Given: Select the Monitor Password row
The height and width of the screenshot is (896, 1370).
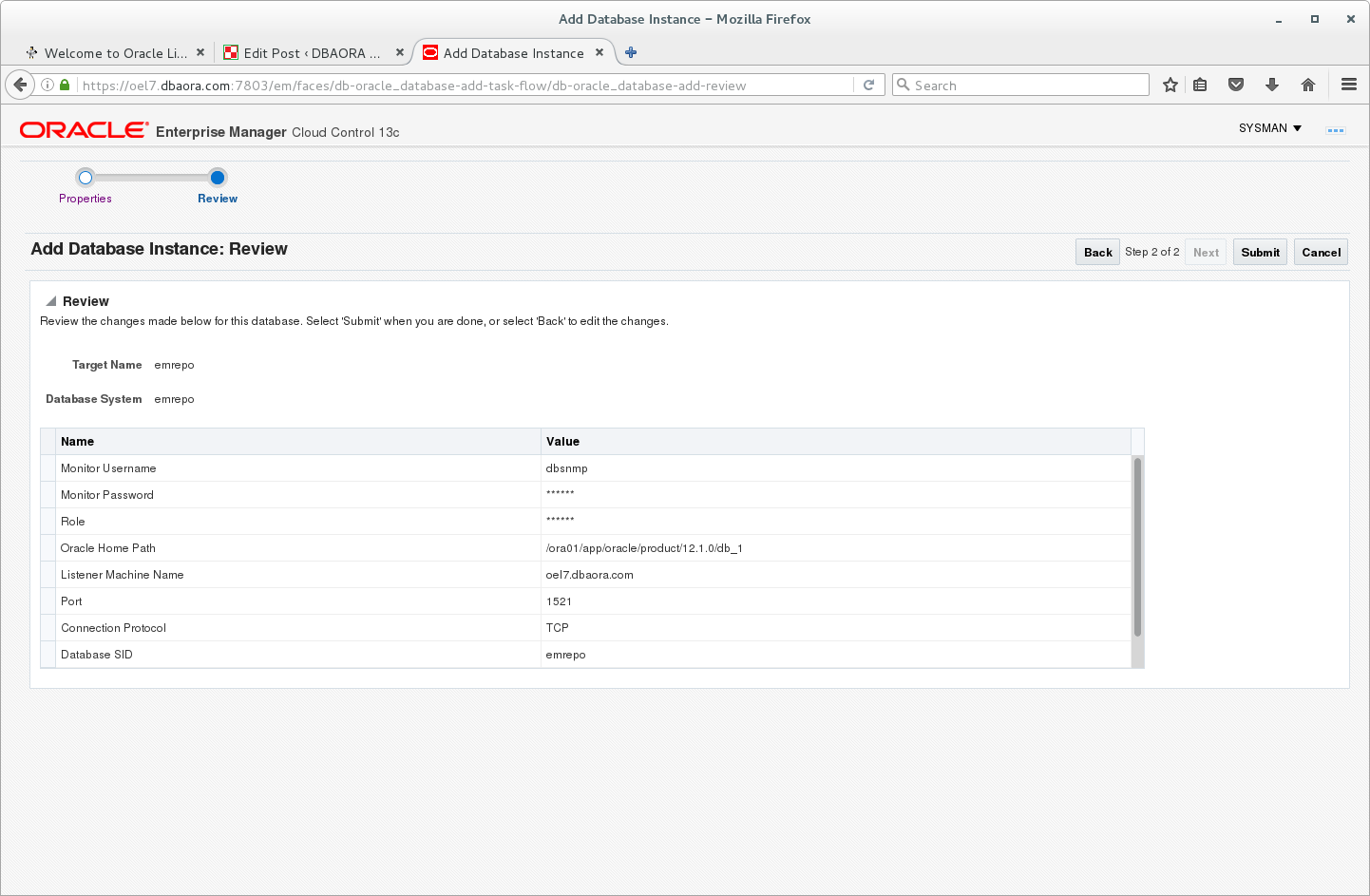Looking at the screenshot, I should (x=586, y=495).
